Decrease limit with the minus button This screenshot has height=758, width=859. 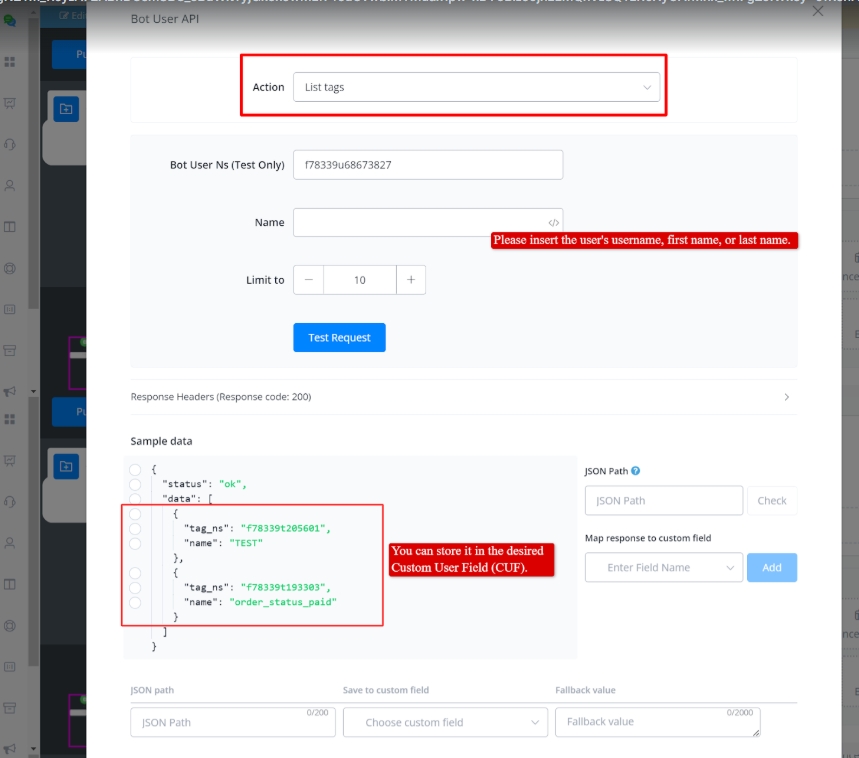point(308,280)
